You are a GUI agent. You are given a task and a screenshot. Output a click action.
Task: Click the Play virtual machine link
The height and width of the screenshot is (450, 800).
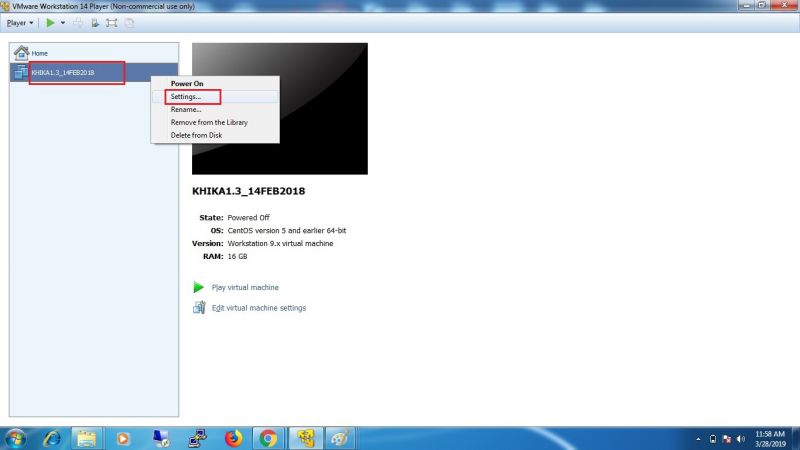[245, 287]
